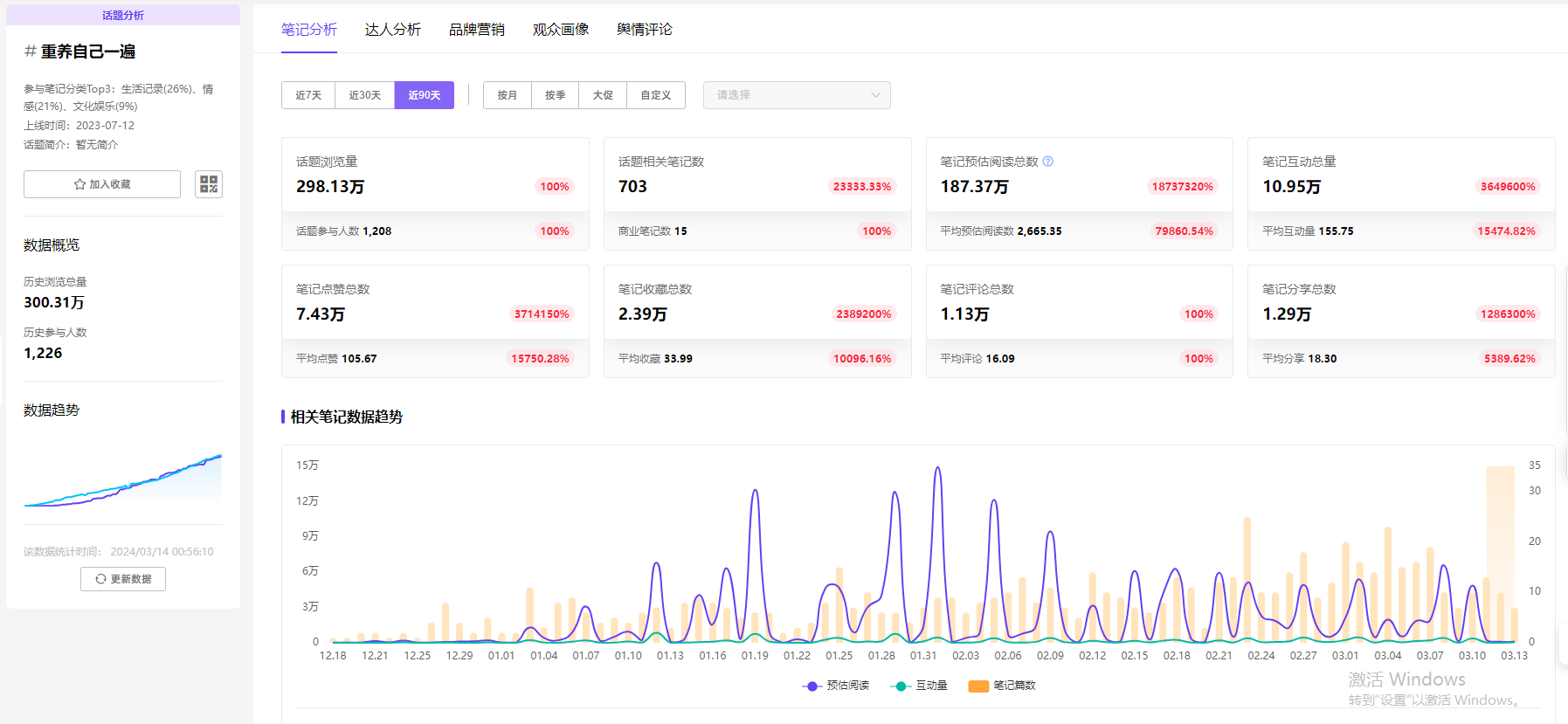1568x724 pixels.
Task: Click the 商业笔记数 15 row
Action: 757,231
